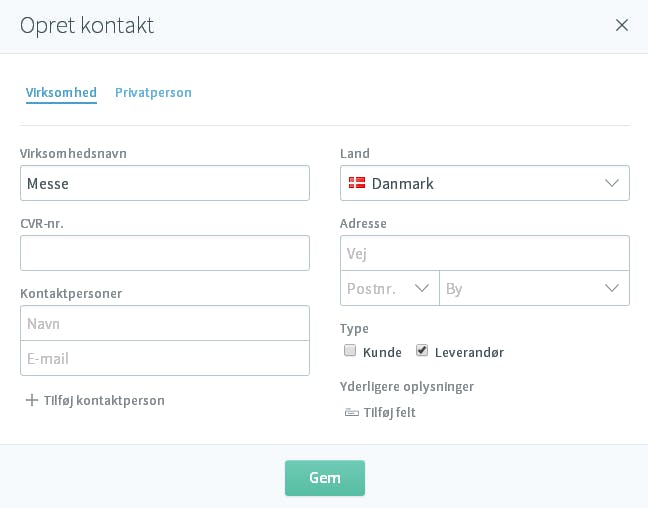Enable the Kunde checkbox
This screenshot has width=648, height=508.
350,351
